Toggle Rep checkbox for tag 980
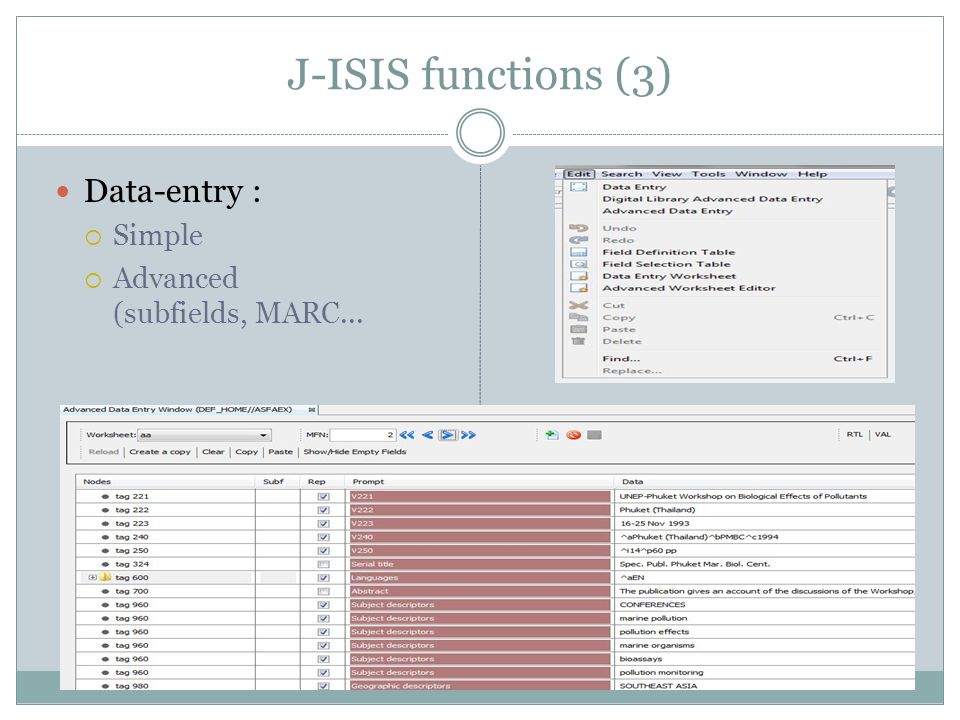 point(323,686)
